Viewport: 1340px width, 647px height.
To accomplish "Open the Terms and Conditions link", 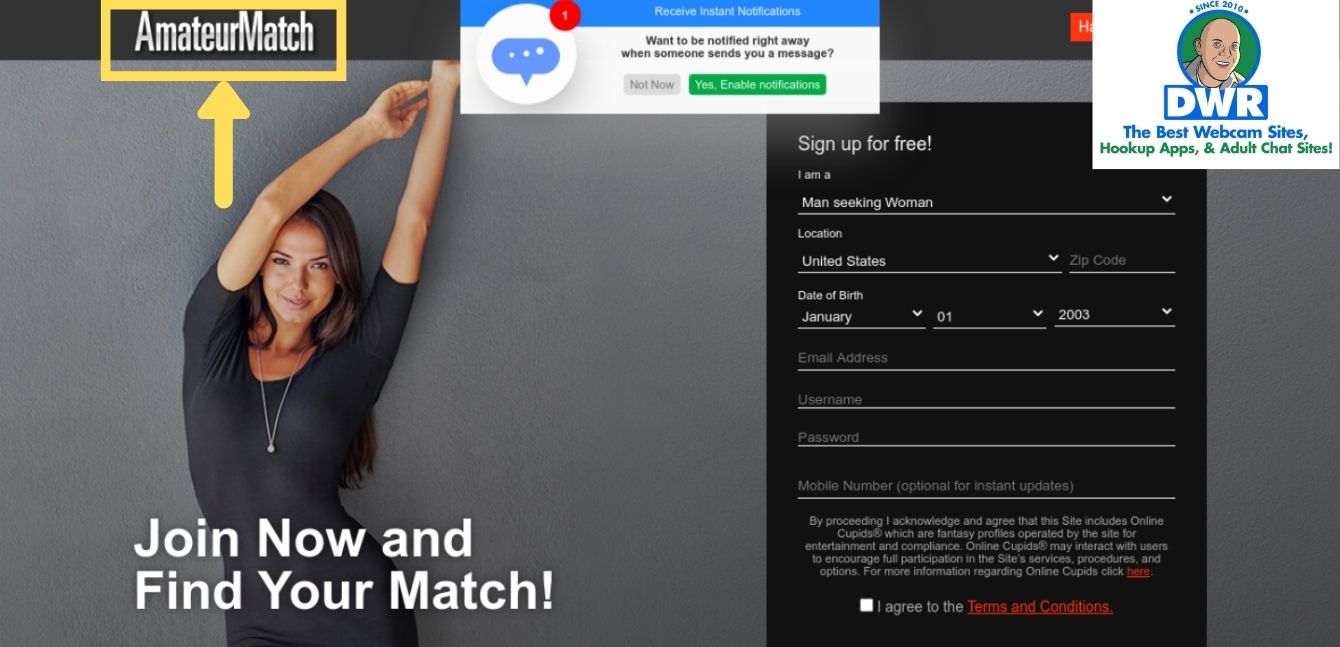I will [1040, 607].
